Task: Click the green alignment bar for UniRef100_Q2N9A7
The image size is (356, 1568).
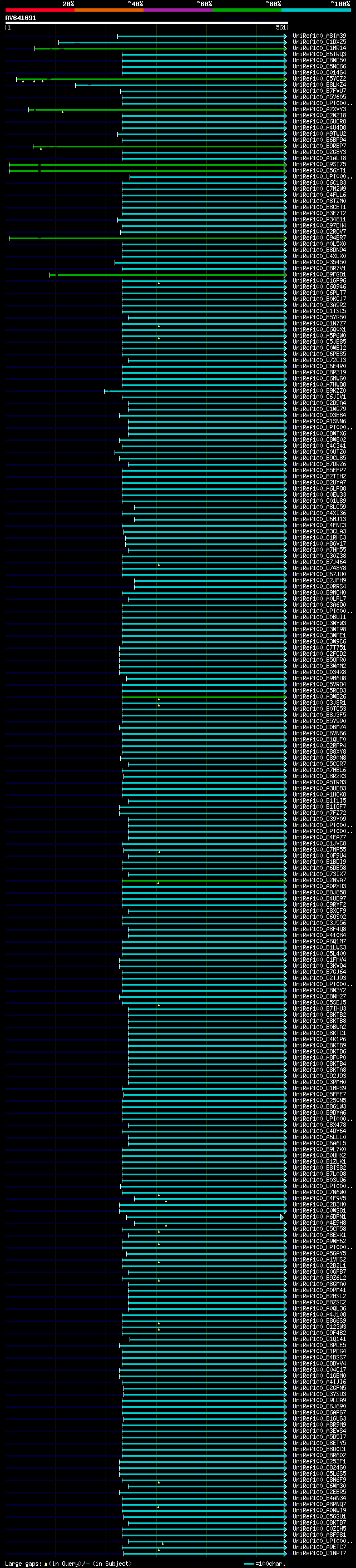Action: [204, 880]
